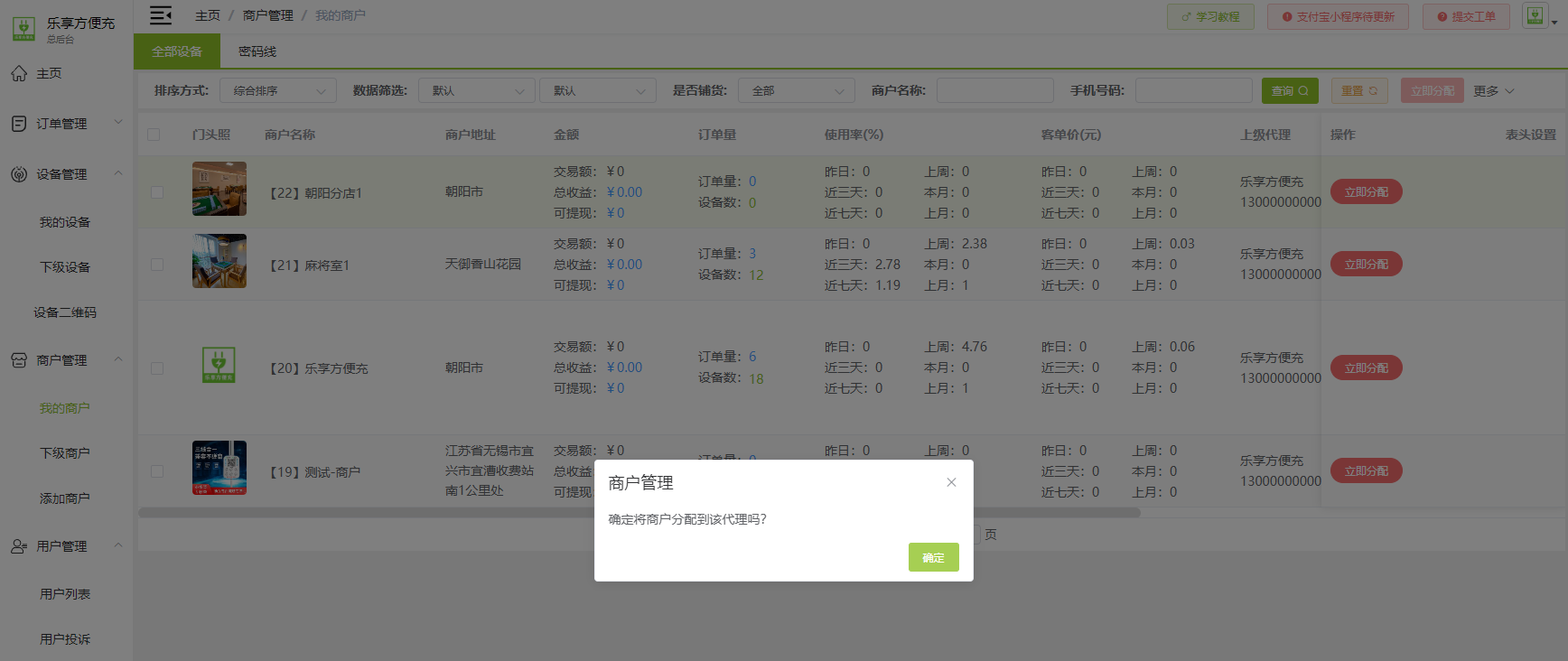The image size is (1568, 661).
Task: Click the toolbar 立即分配 button
Action: pos(1433,90)
